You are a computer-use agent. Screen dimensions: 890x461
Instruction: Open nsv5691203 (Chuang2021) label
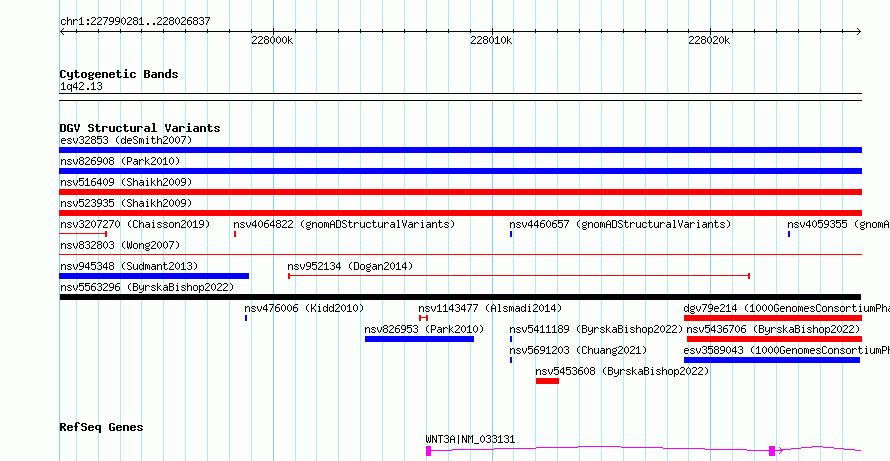pos(578,350)
